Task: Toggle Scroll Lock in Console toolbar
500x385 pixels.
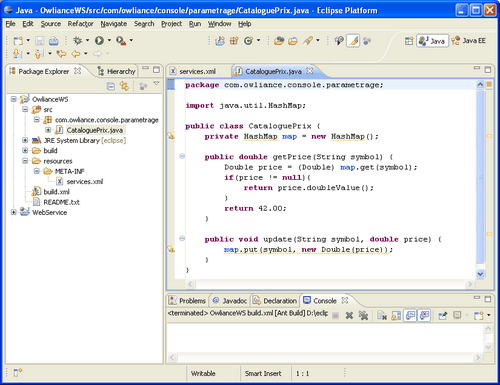Action: coord(396,315)
